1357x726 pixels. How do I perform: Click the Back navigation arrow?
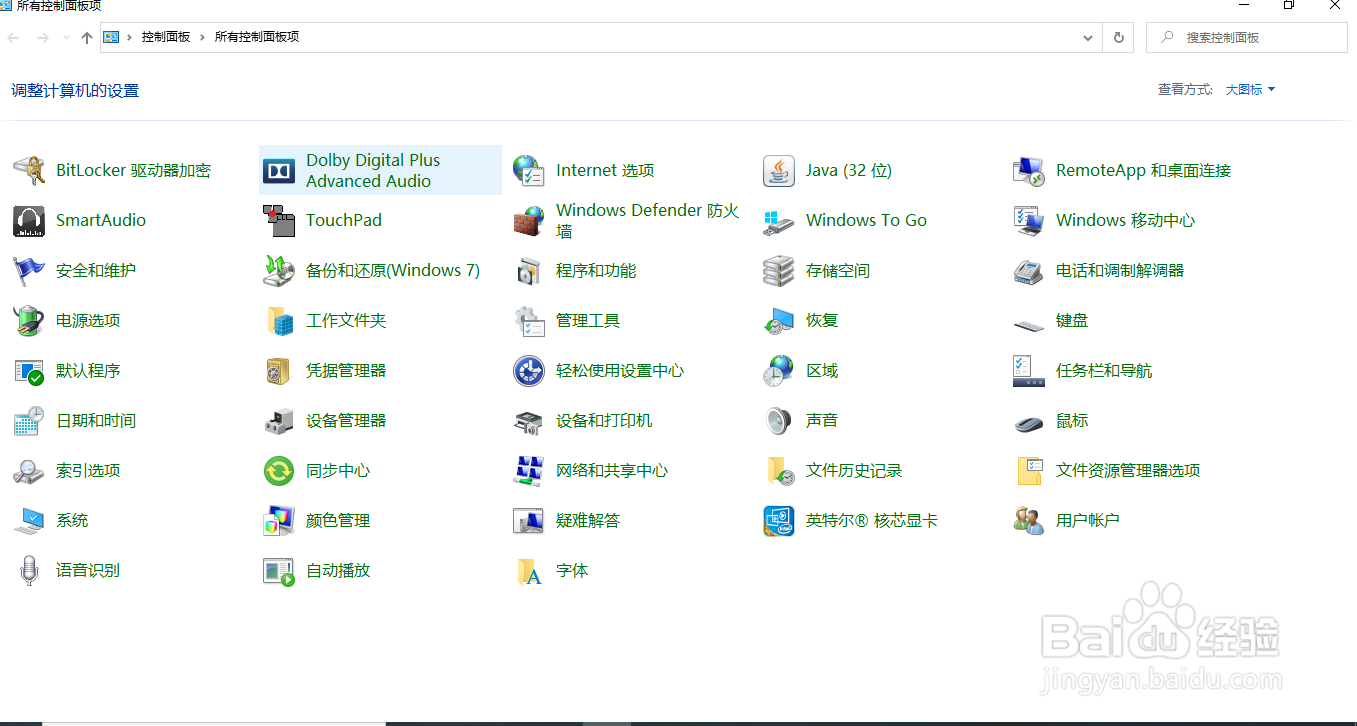coord(13,38)
